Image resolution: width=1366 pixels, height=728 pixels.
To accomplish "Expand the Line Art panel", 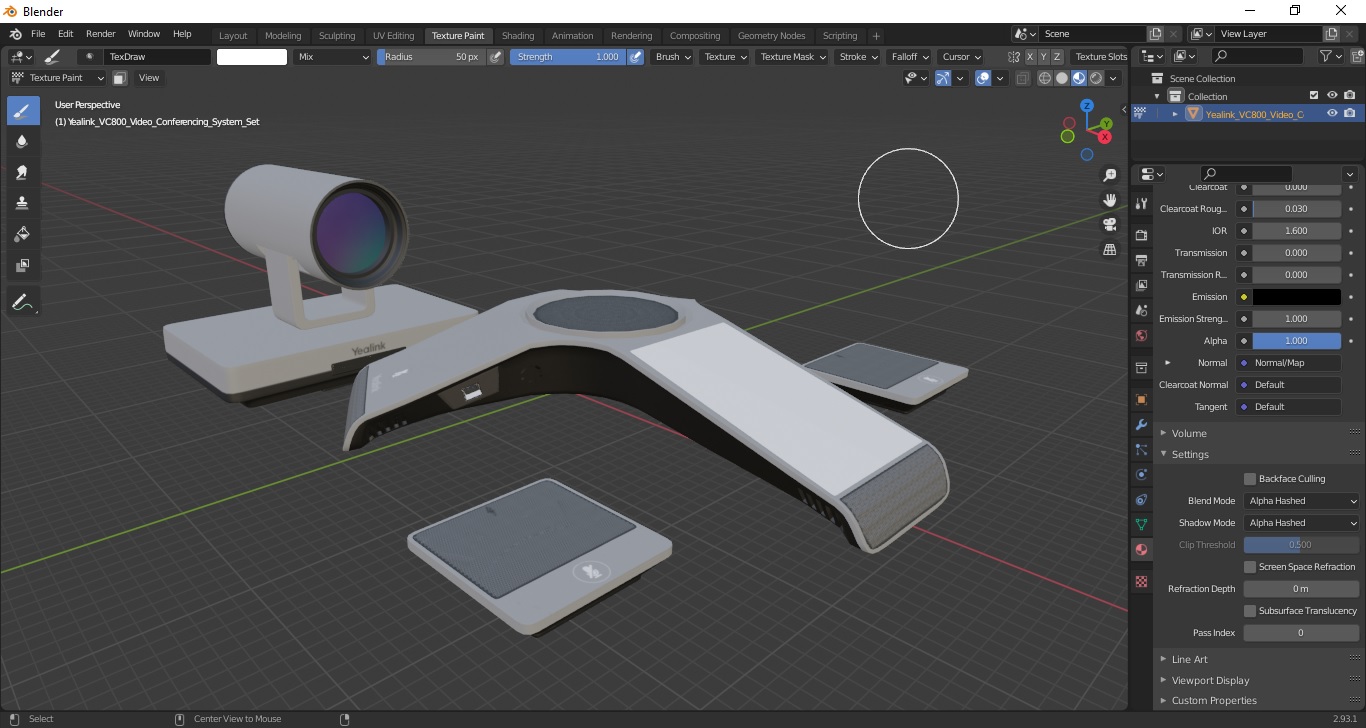I will (1189, 659).
